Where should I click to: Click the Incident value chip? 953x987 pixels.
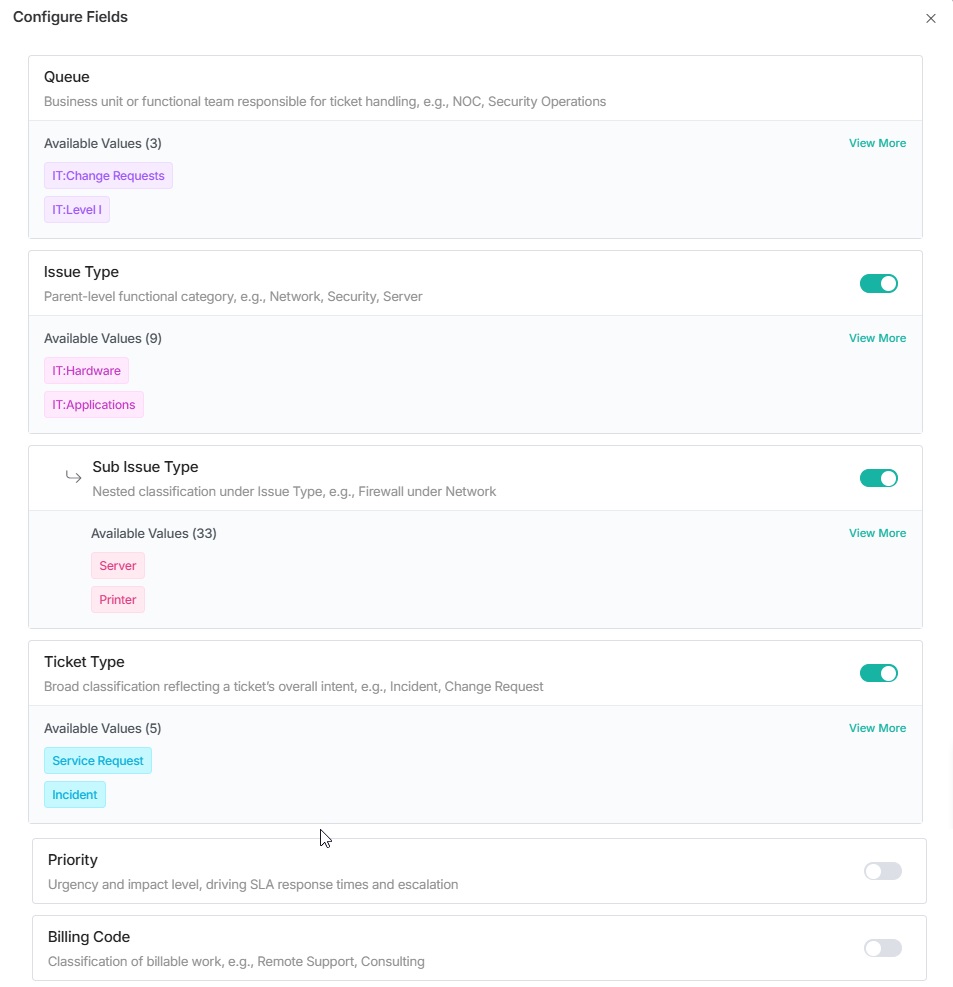(74, 794)
